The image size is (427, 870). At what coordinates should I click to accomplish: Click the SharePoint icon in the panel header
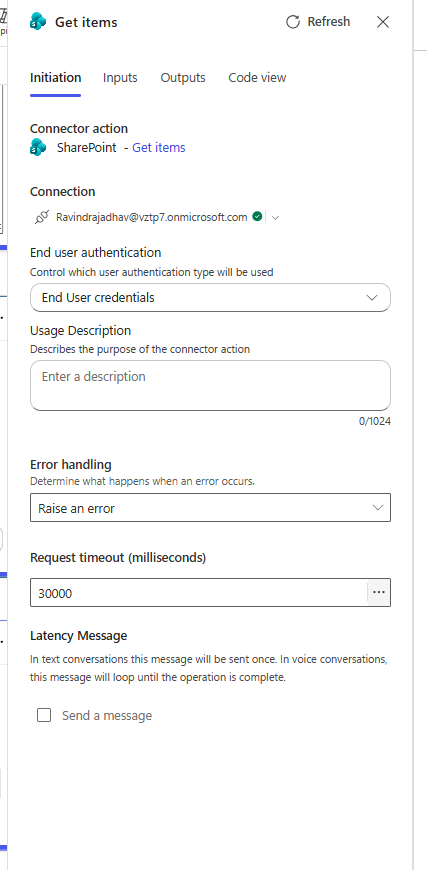(x=38, y=22)
